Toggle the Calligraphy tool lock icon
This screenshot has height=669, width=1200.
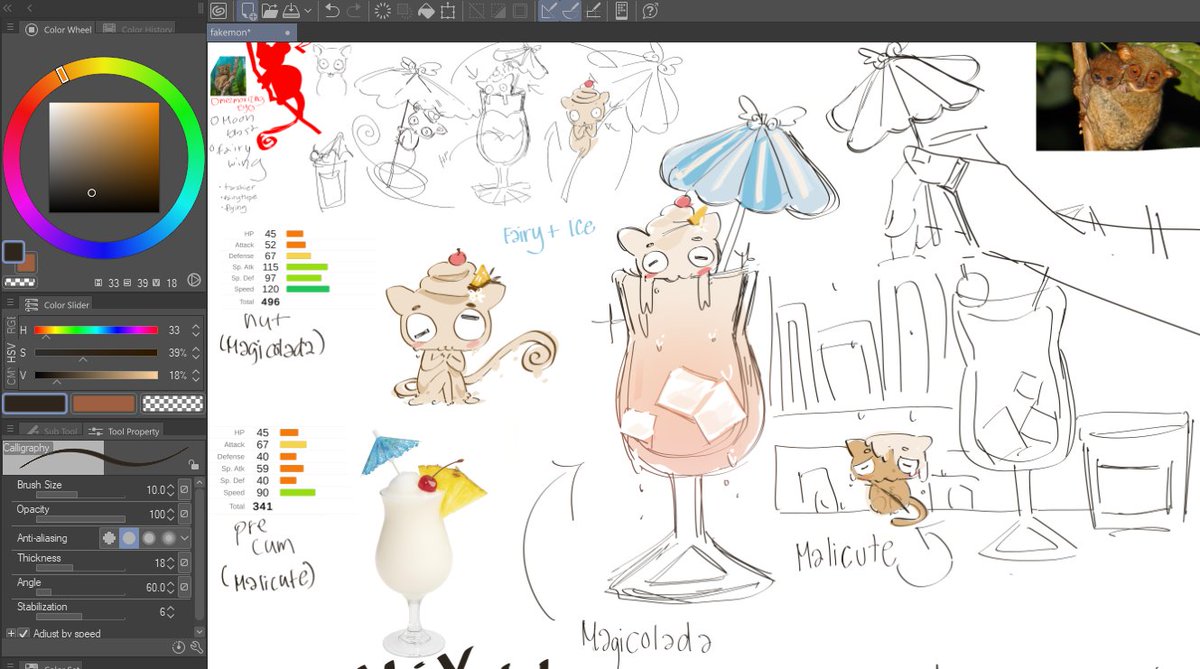pos(193,464)
